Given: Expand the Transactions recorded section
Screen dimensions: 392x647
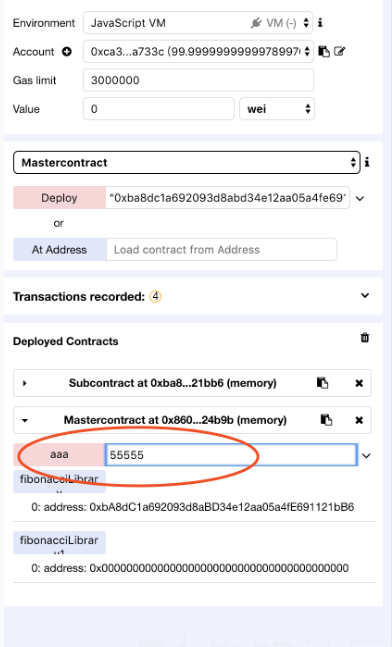Looking at the screenshot, I should [365, 296].
